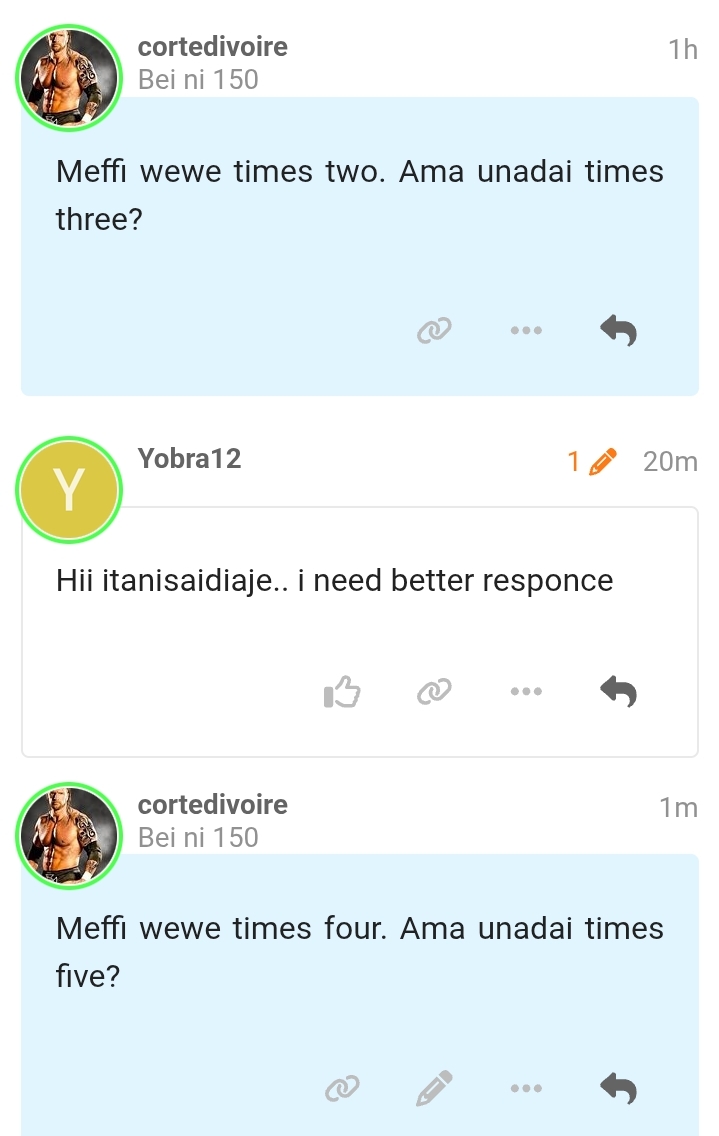This screenshot has width=719, height=1136.
Task: Reply to the 'times four' post
Action: point(618,1087)
